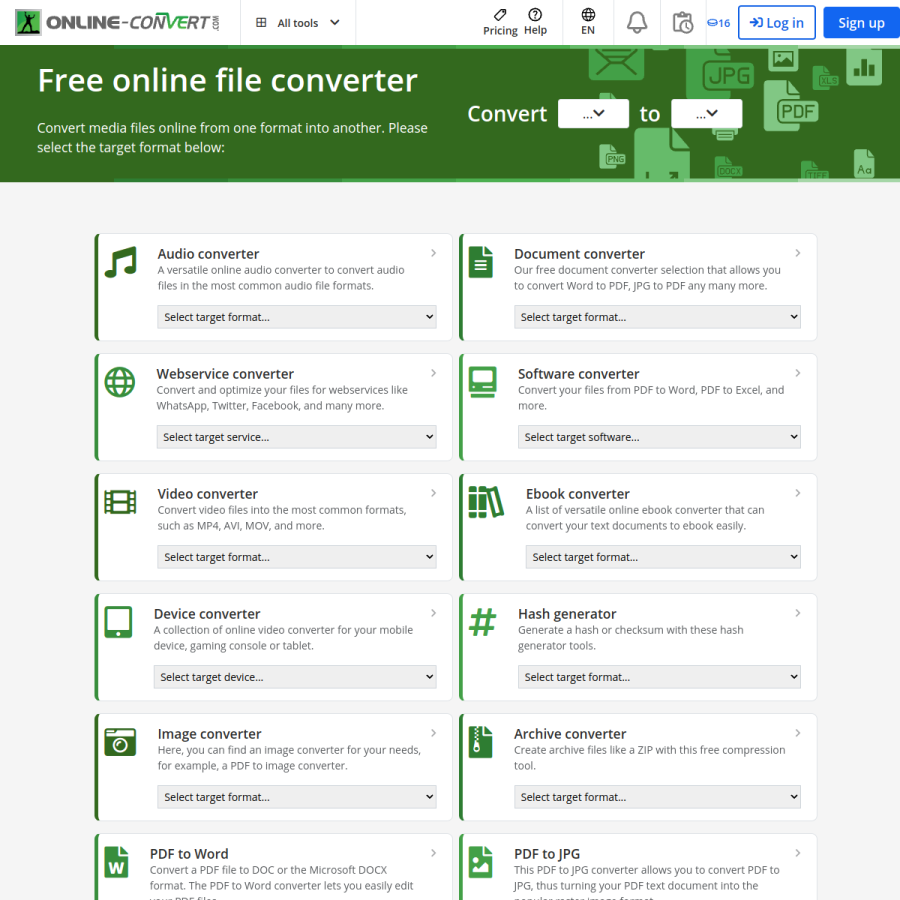
Task: Click the Image converter camera icon
Action: (121, 742)
